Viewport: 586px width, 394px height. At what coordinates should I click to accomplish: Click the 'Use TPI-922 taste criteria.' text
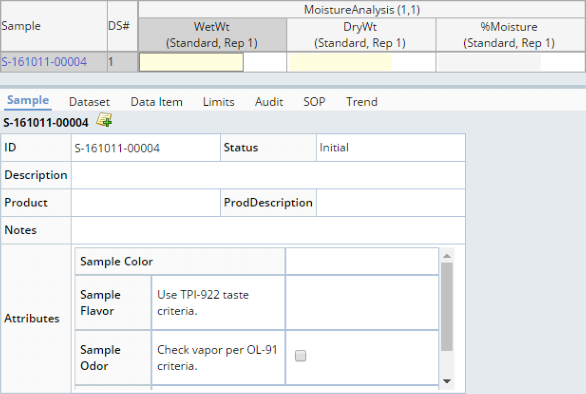203,303
